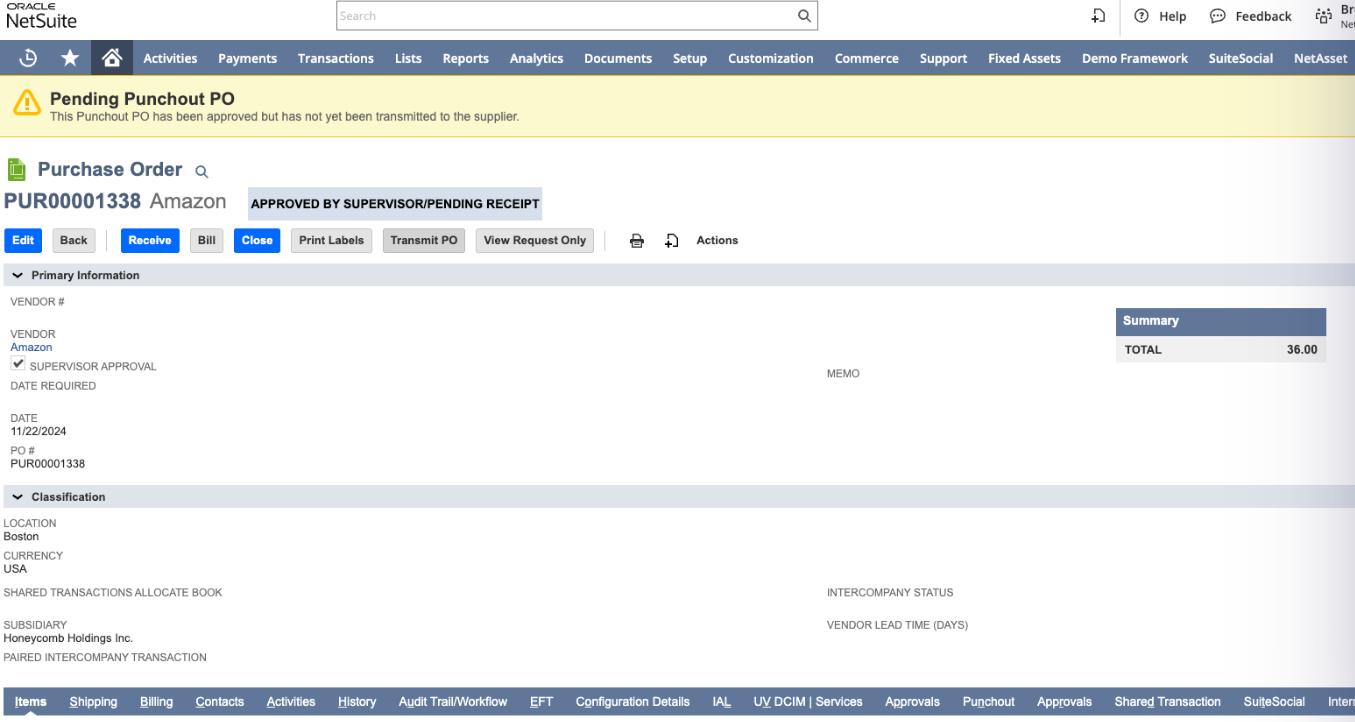This screenshot has height=722, width=1355.
Task: Open the Setup menu
Action: (690, 58)
